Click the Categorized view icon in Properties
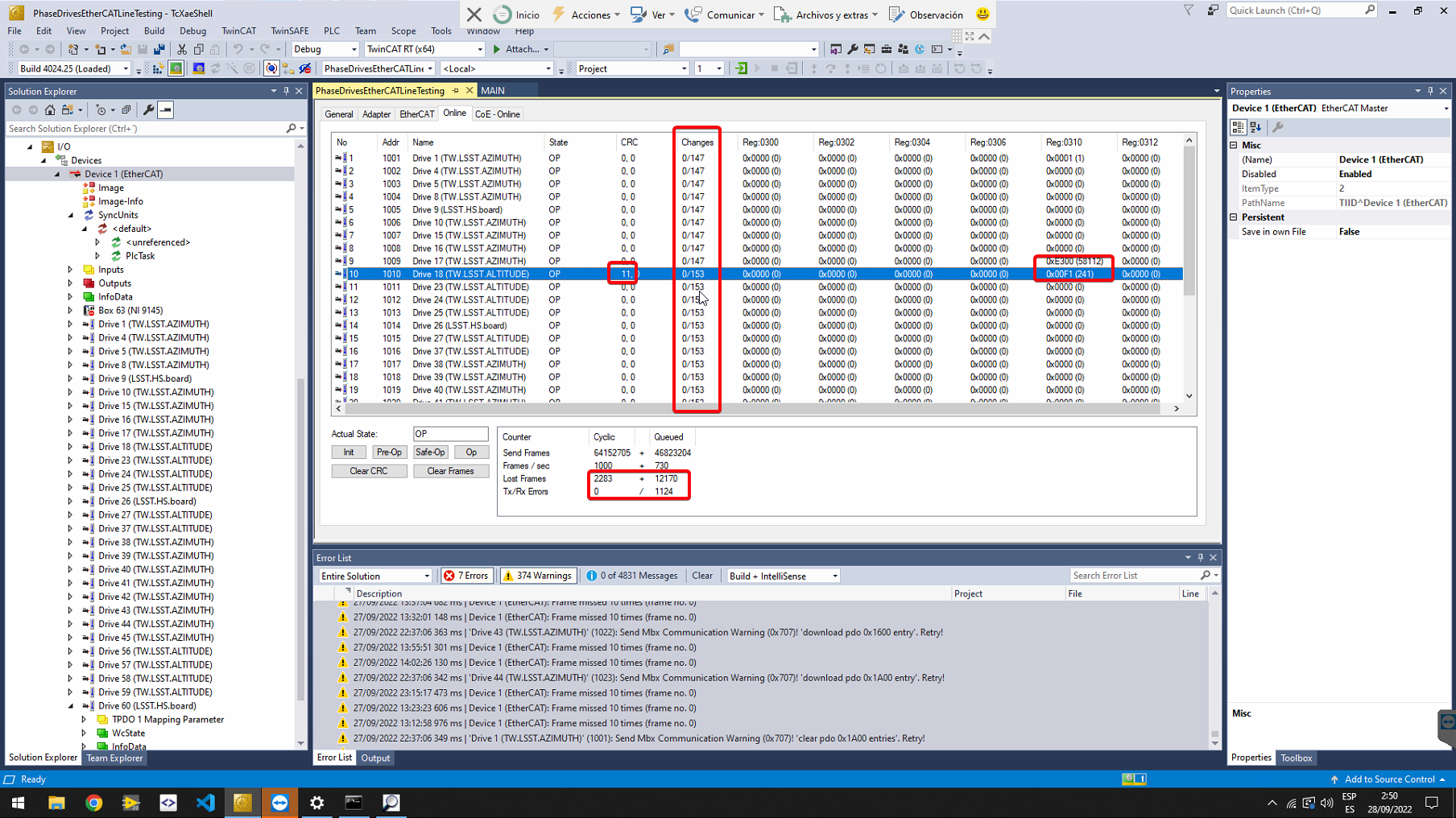Viewport: 1456px width, 818px height. click(1239, 127)
